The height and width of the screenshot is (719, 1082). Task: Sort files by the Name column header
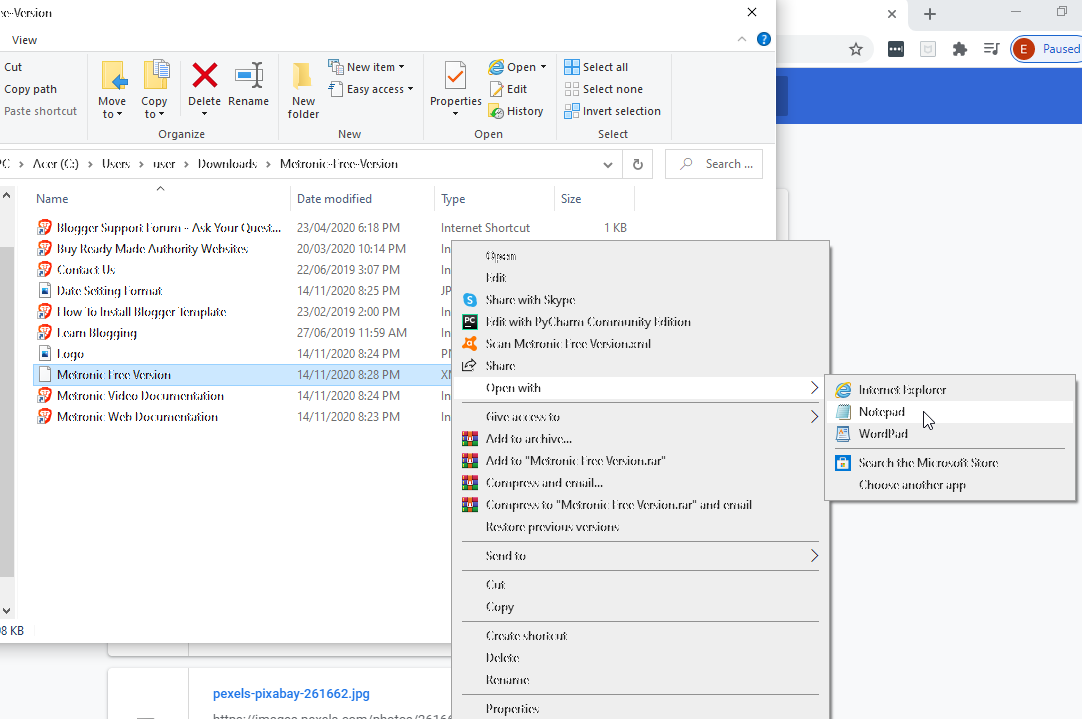click(52, 199)
